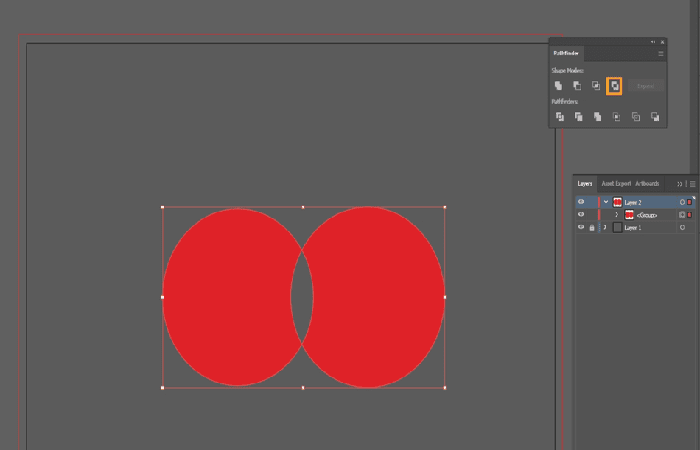Click Layer 2 red selection indicator square
The width and height of the screenshot is (700, 450).
690,202
